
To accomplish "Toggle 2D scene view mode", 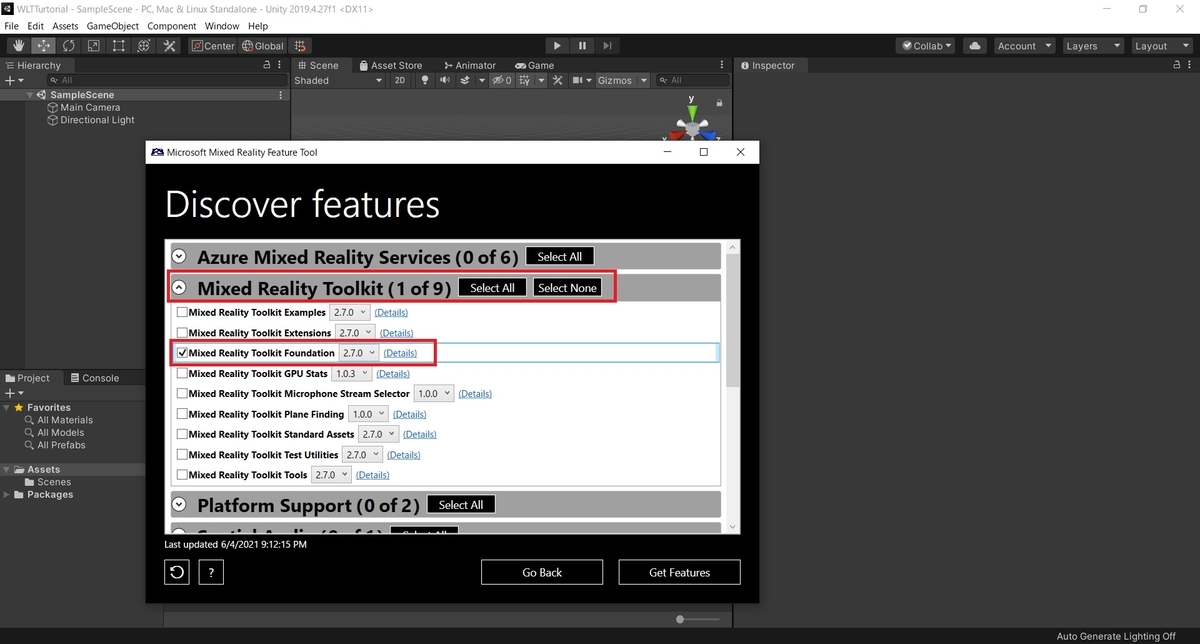I will 400,80.
